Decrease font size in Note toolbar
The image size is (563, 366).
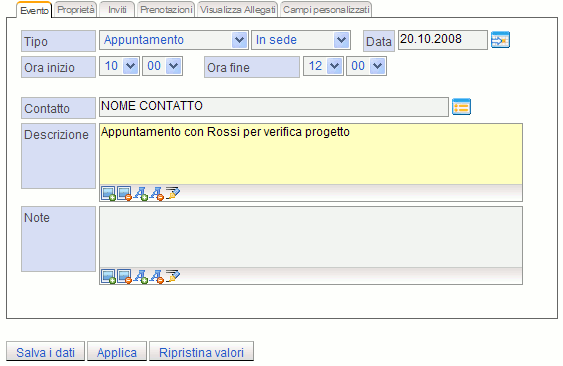(157, 277)
